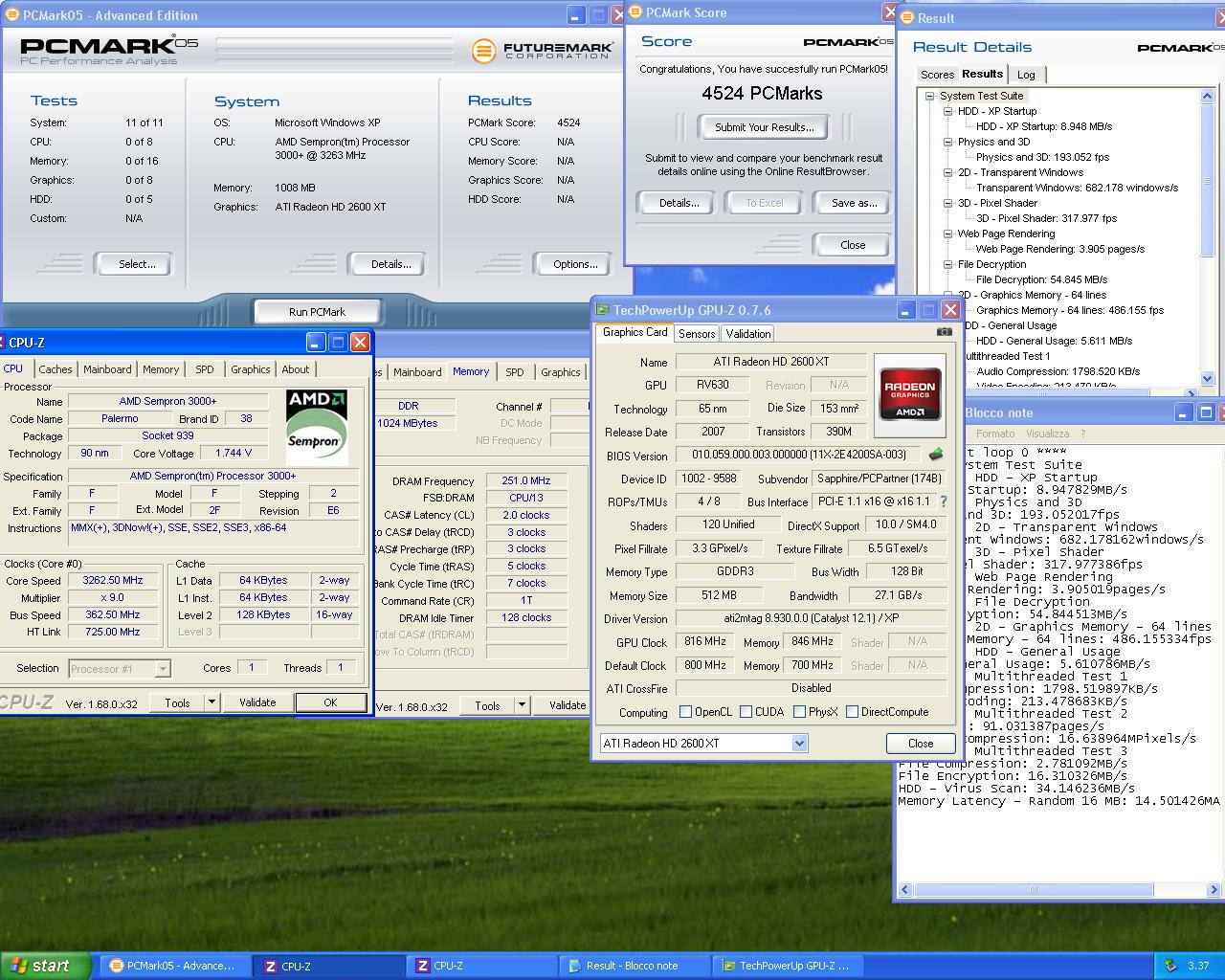Screen dimensions: 1225x980
Task: Click the PCMark Score window title icon
Action: pos(635,12)
